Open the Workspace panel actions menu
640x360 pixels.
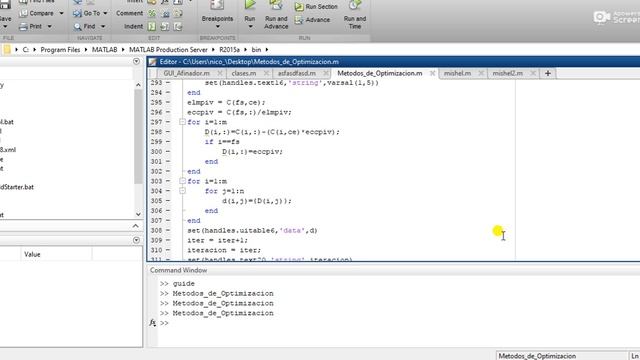pyautogui.click(x=136, y=240)
